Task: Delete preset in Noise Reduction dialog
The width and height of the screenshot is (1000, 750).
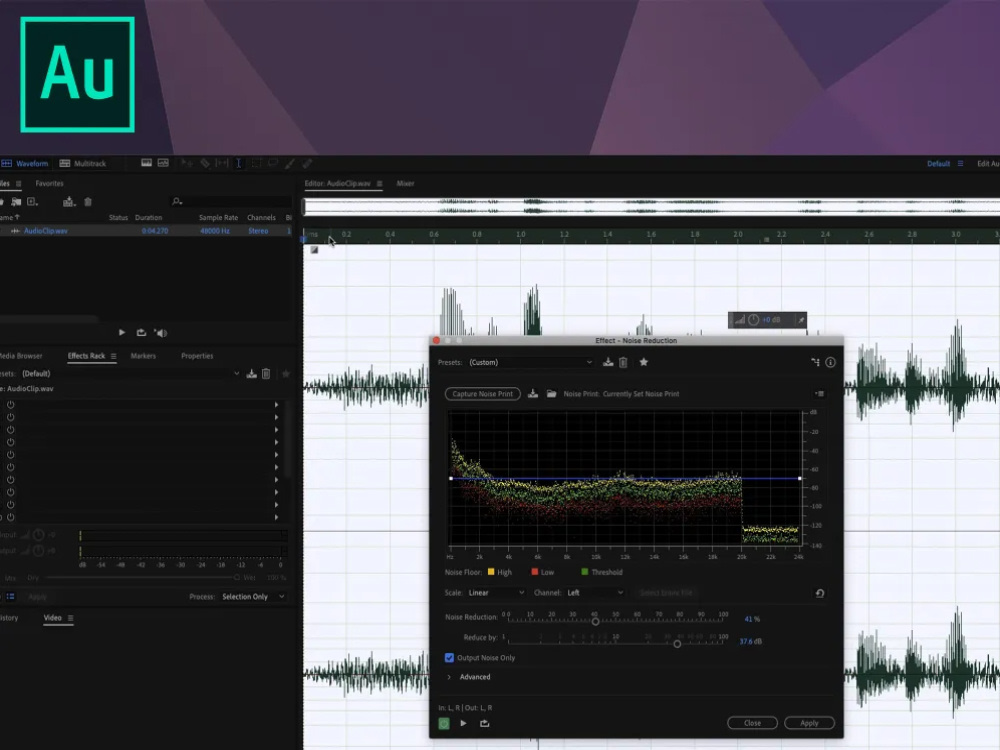Action: [x=623, y=362]
